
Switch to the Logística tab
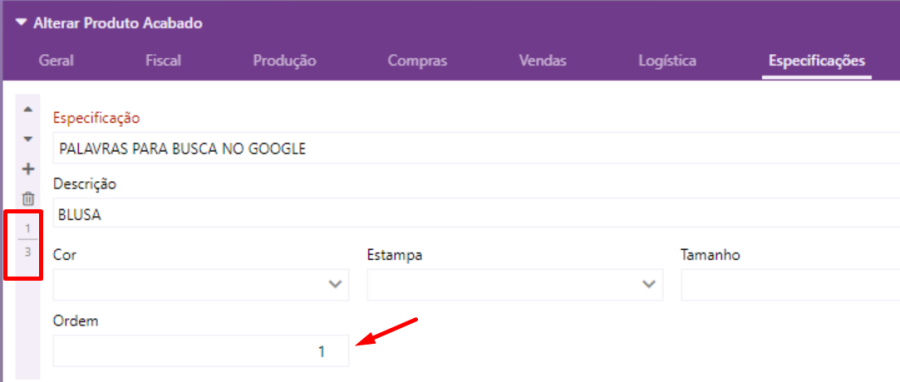[668, 61]
